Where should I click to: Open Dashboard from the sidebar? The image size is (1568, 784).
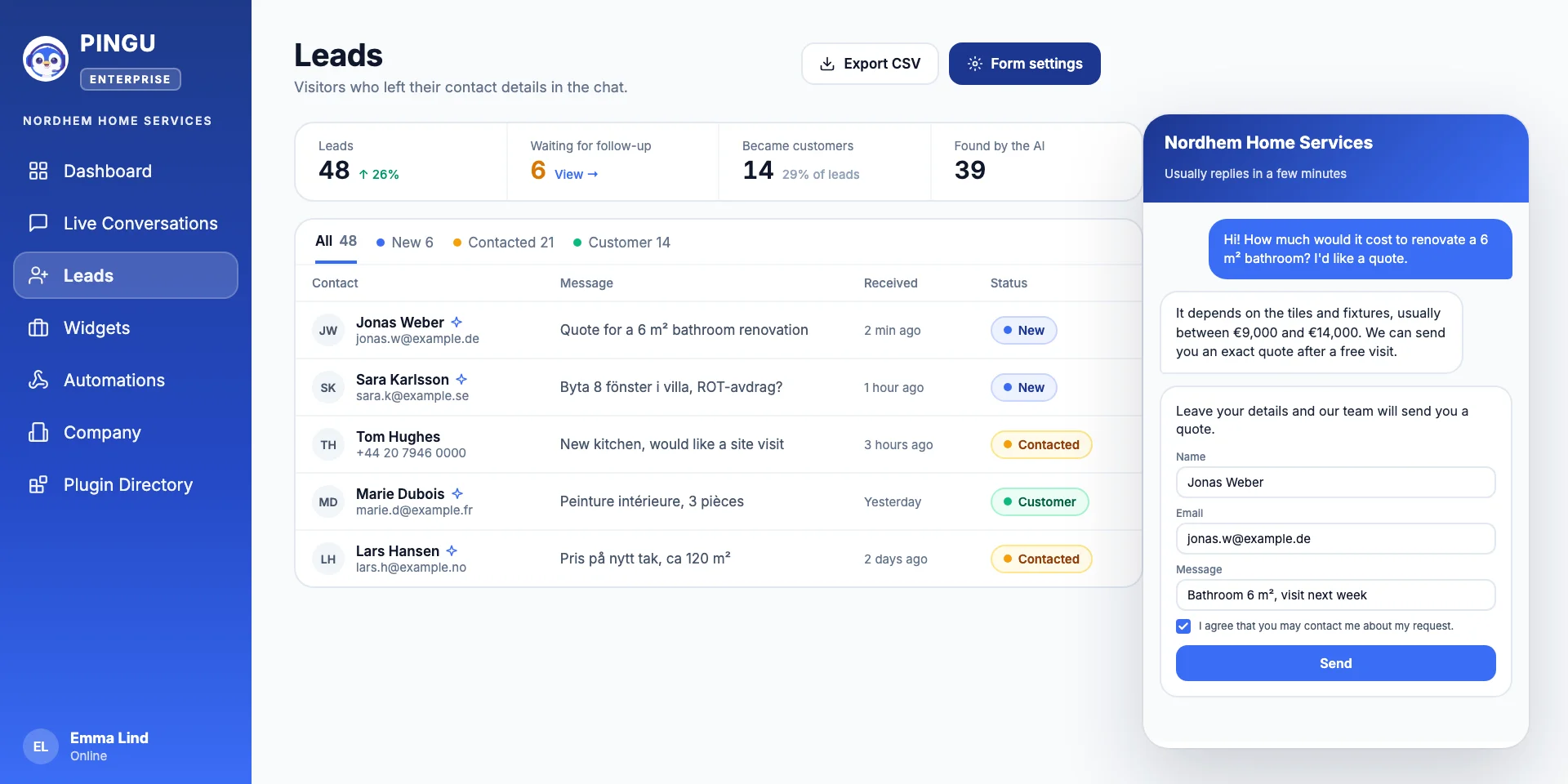coord(126,171)
